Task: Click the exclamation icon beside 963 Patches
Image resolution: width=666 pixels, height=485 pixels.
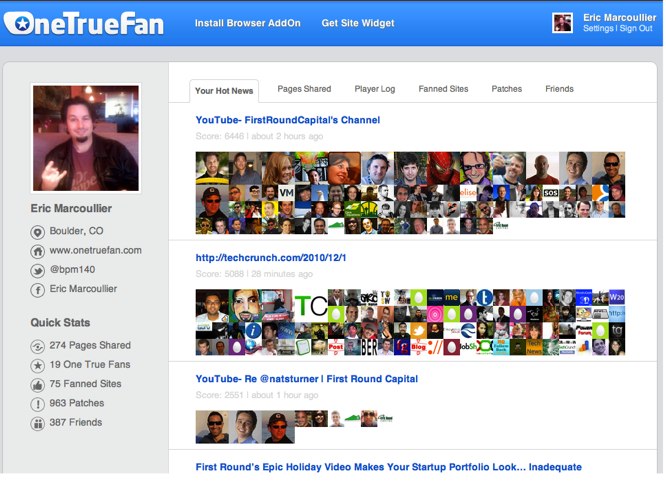Action: (x=37, y=404)
